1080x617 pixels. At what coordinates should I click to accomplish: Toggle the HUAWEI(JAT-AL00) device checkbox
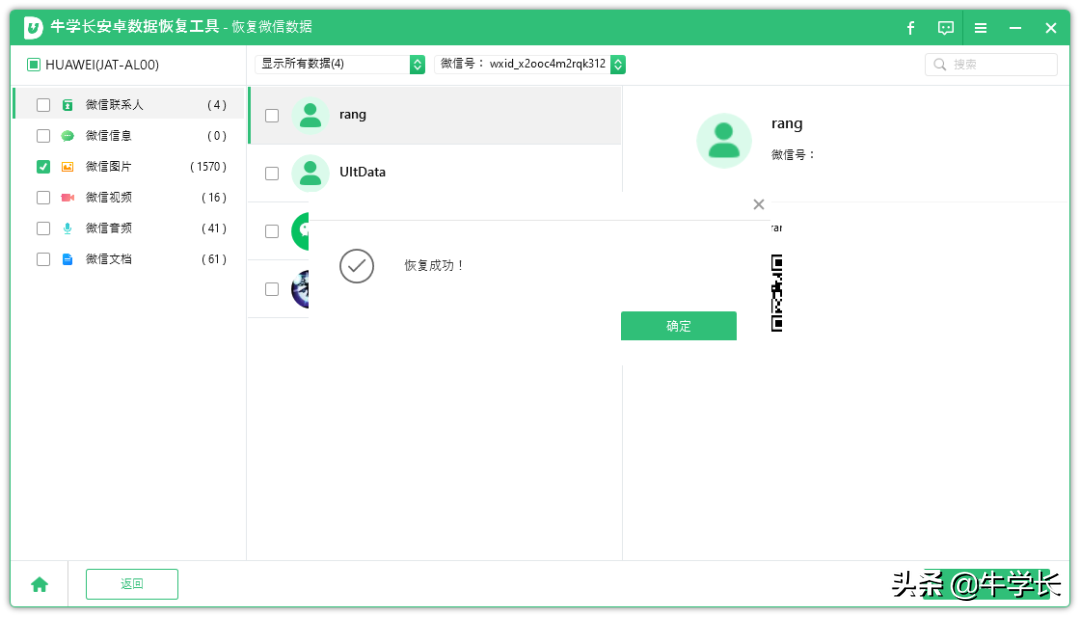coord(33,65)
